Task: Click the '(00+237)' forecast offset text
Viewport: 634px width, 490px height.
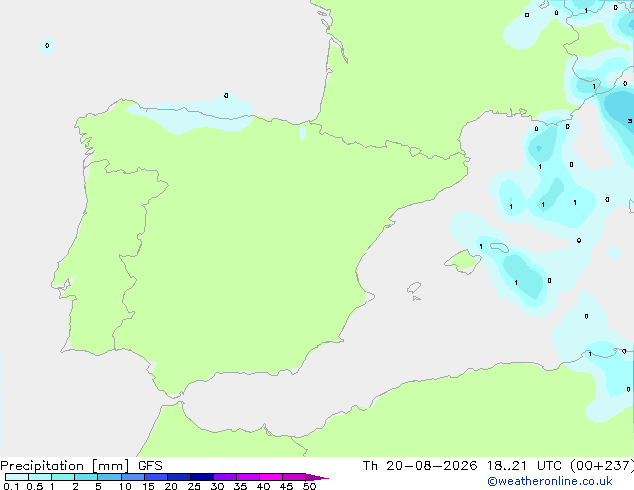Action: tap(602, 466)
